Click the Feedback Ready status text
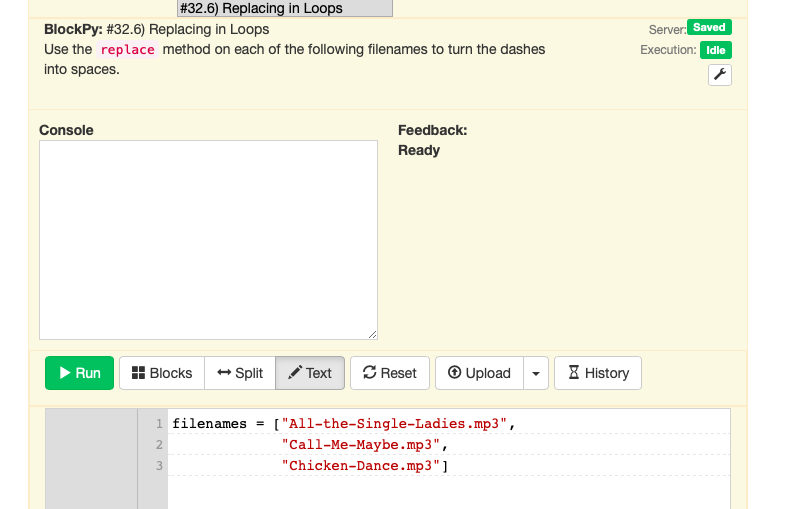 pos(419,150)
